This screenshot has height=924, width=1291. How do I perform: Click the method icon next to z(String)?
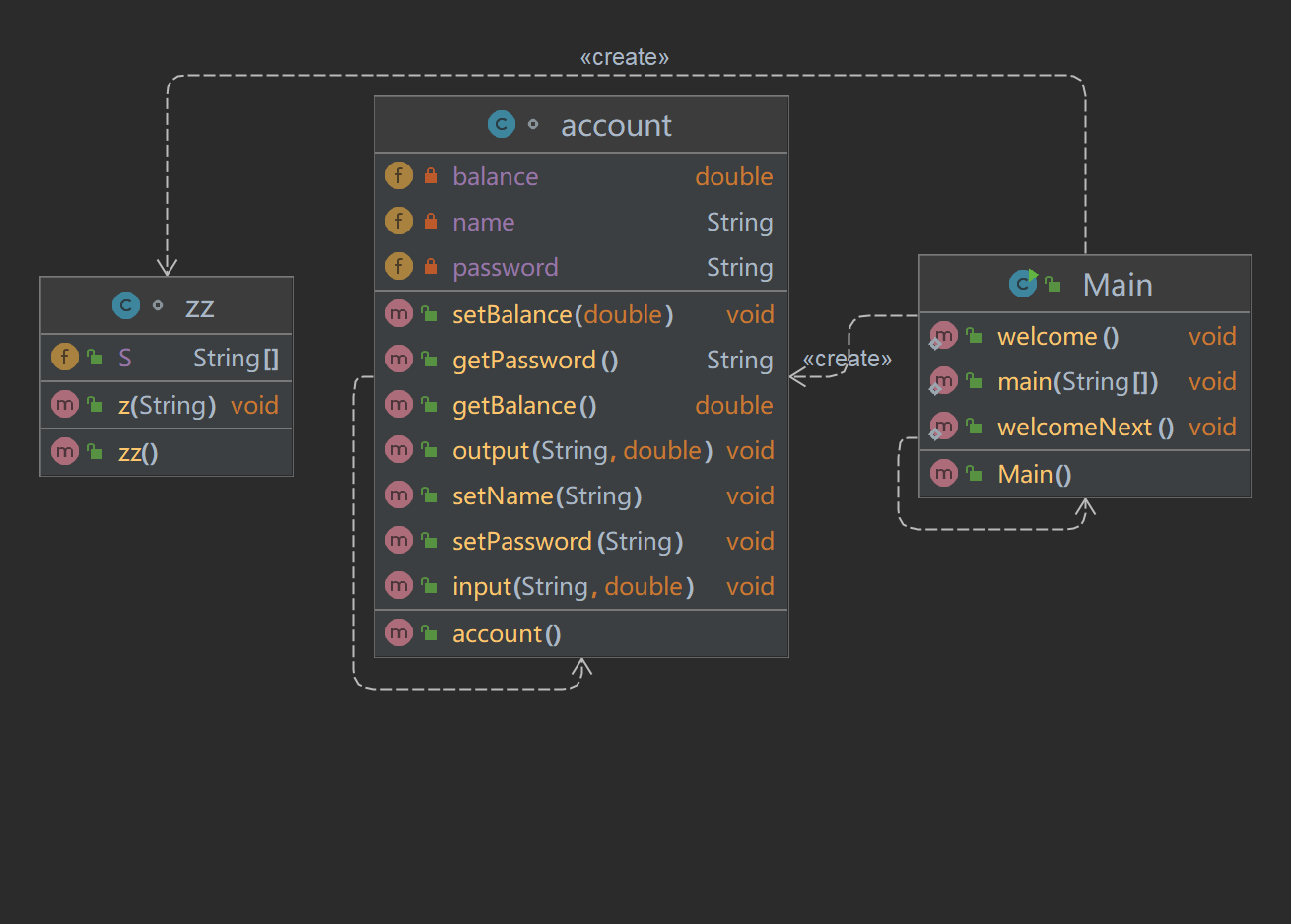(x=64, y=404)
